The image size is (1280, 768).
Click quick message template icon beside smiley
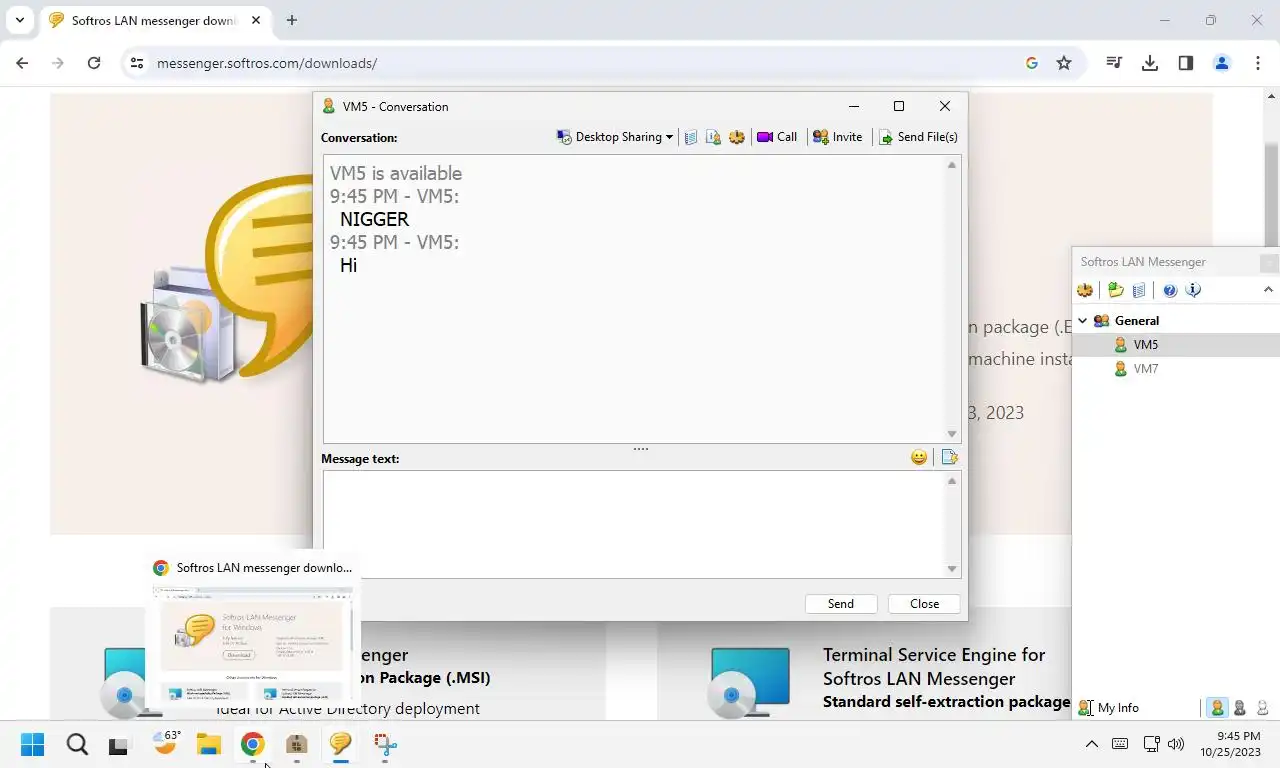949,457
